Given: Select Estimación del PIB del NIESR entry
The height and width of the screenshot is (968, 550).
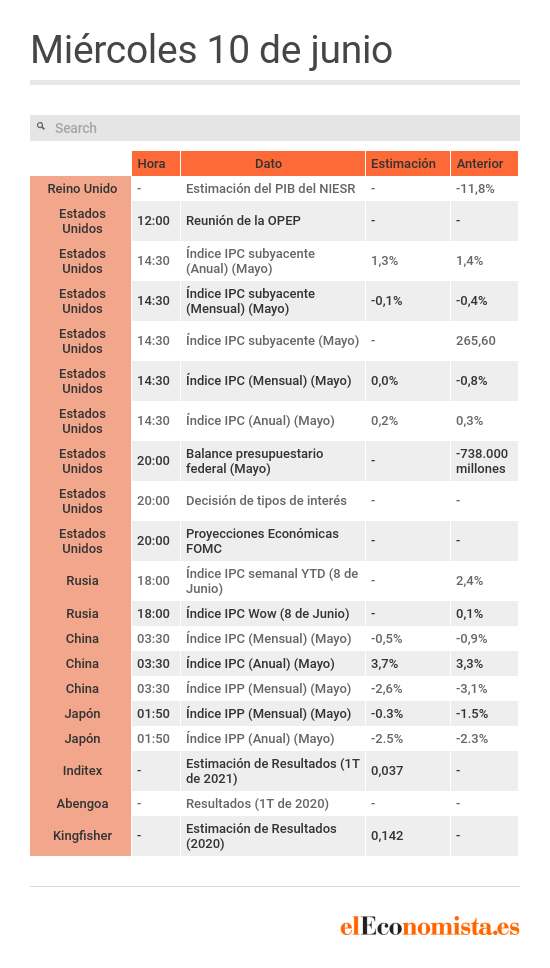Looking at the screenshot, I should click(x=270, y=189).
